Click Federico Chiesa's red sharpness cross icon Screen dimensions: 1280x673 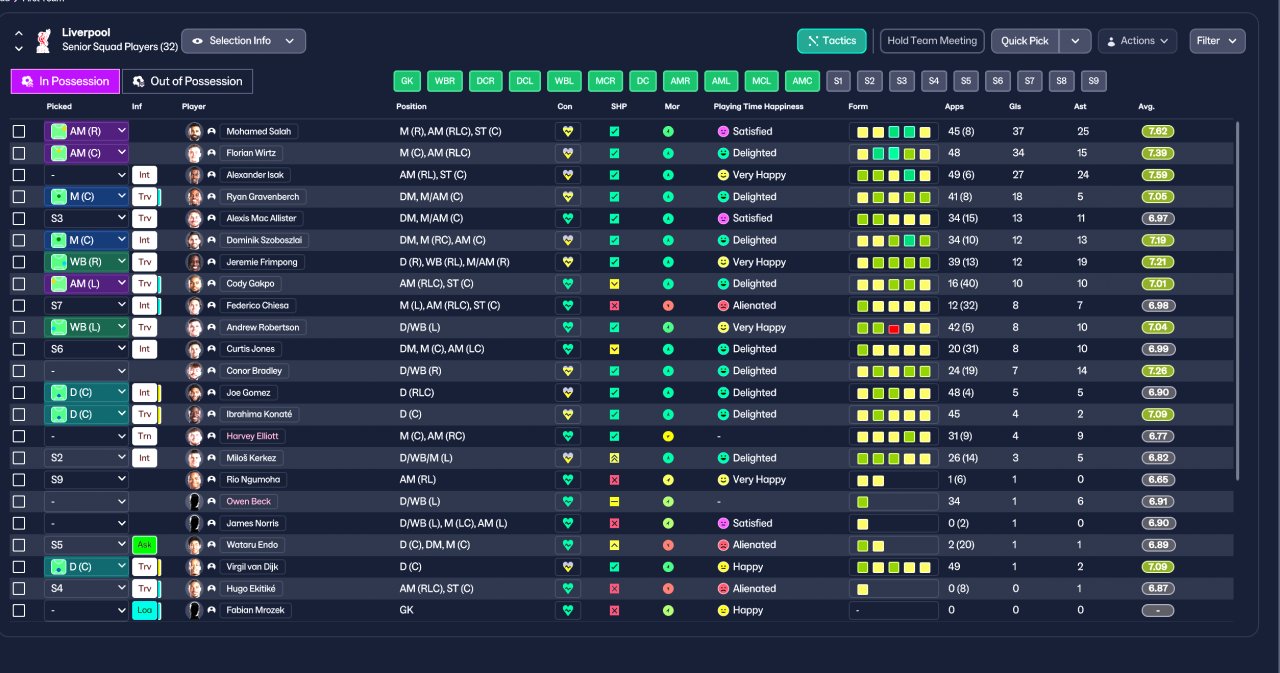(614, 305)
